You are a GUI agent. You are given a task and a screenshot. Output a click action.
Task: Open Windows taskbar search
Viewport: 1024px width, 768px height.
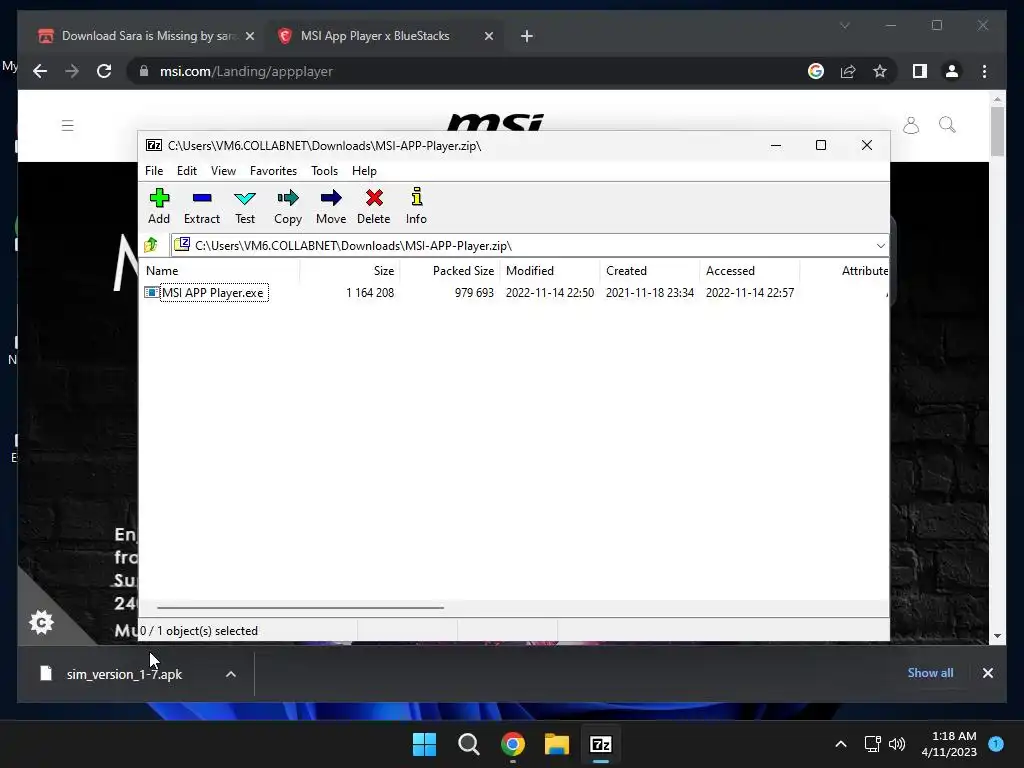pyautogui.click(x=469, y=744)
